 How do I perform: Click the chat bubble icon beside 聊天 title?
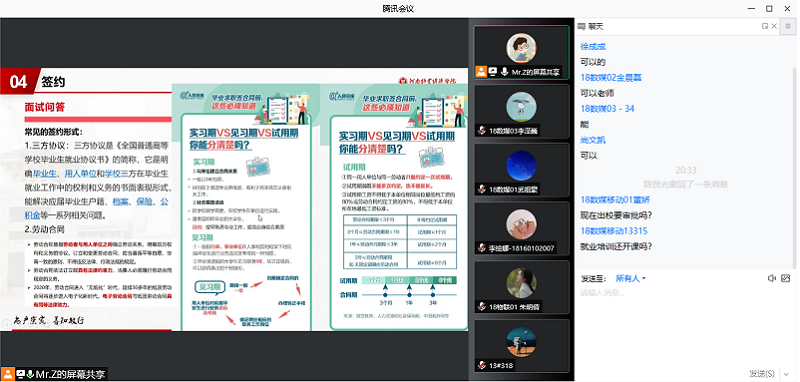coord(582,26)
